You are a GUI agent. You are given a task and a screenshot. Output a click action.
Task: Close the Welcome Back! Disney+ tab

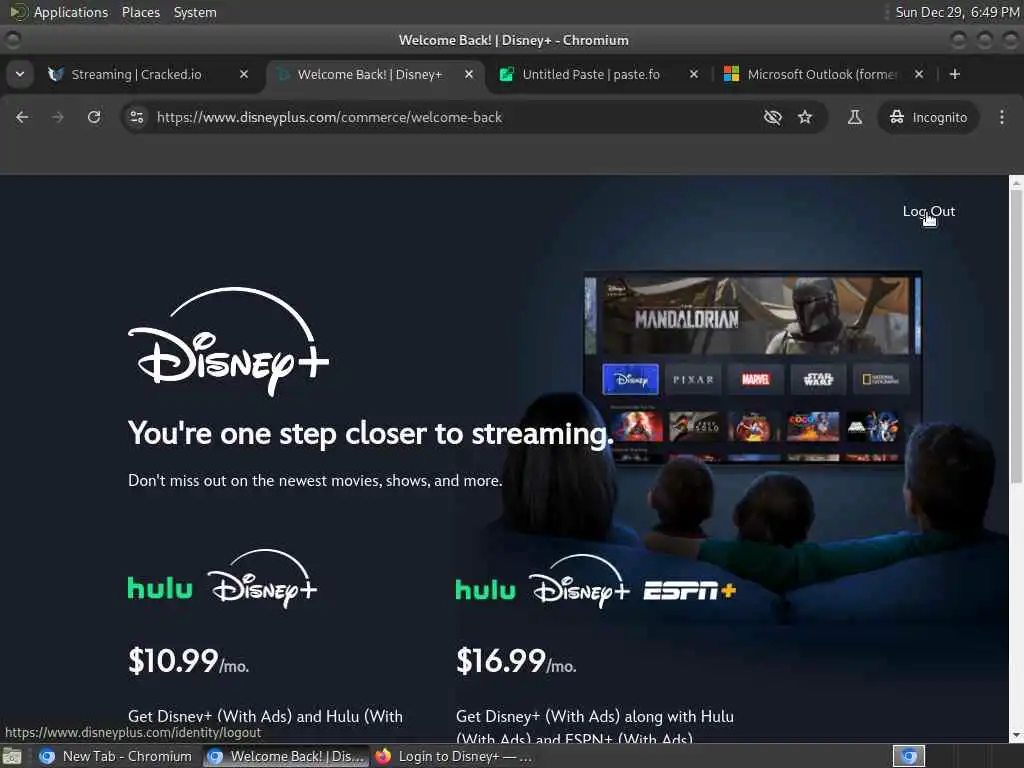[x=469, y=74]
